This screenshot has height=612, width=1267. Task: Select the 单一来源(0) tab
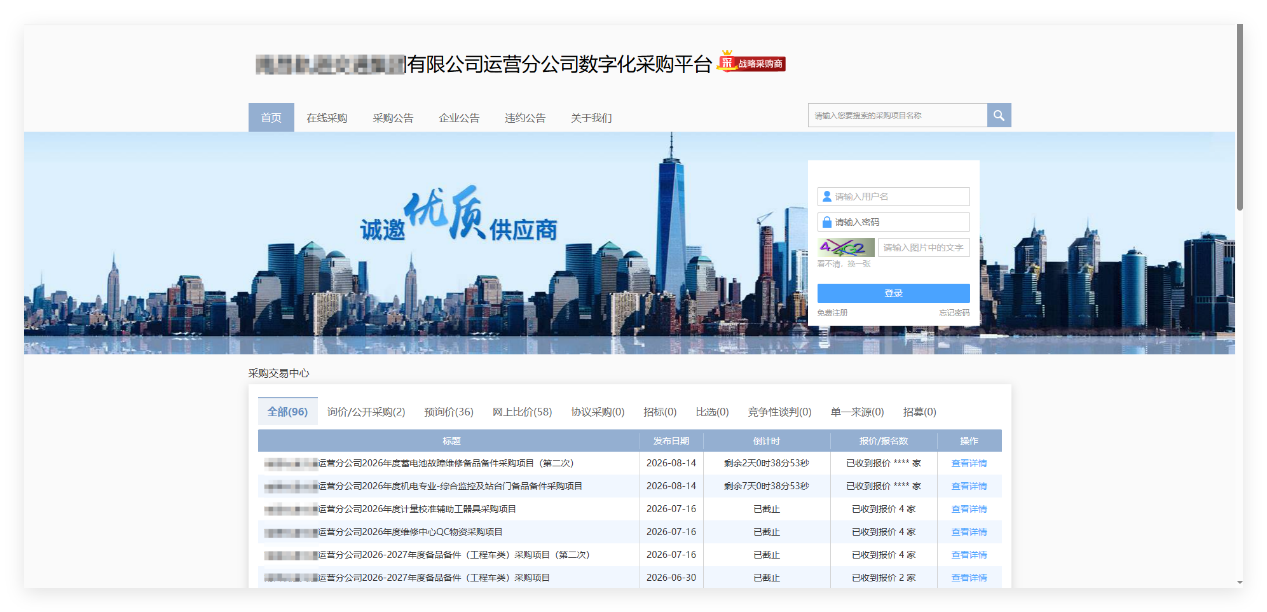pyautogui.click(x=857, y=412)
